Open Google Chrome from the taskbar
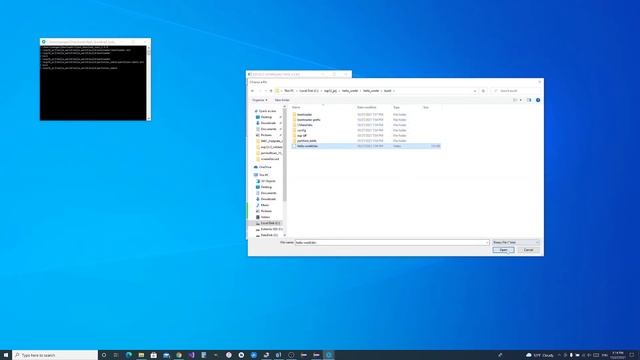 tap(179, 355)
